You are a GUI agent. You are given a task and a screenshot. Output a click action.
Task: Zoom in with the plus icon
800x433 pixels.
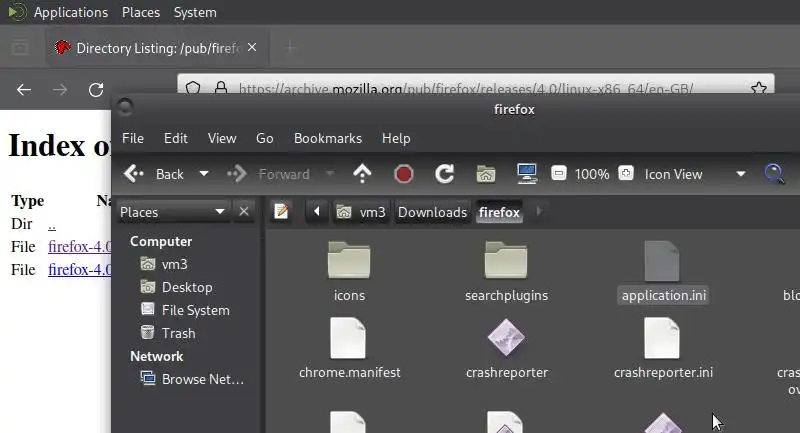point(626,174)
